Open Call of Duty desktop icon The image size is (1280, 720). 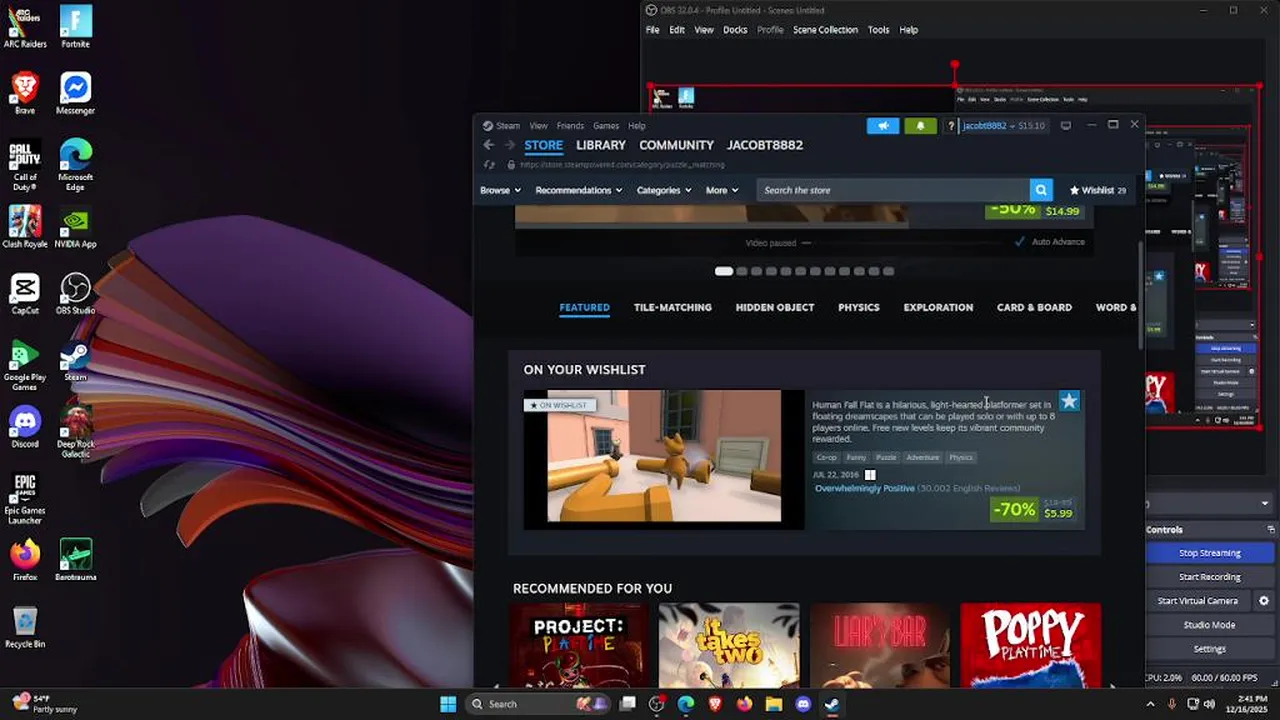[x=25, y=165]
